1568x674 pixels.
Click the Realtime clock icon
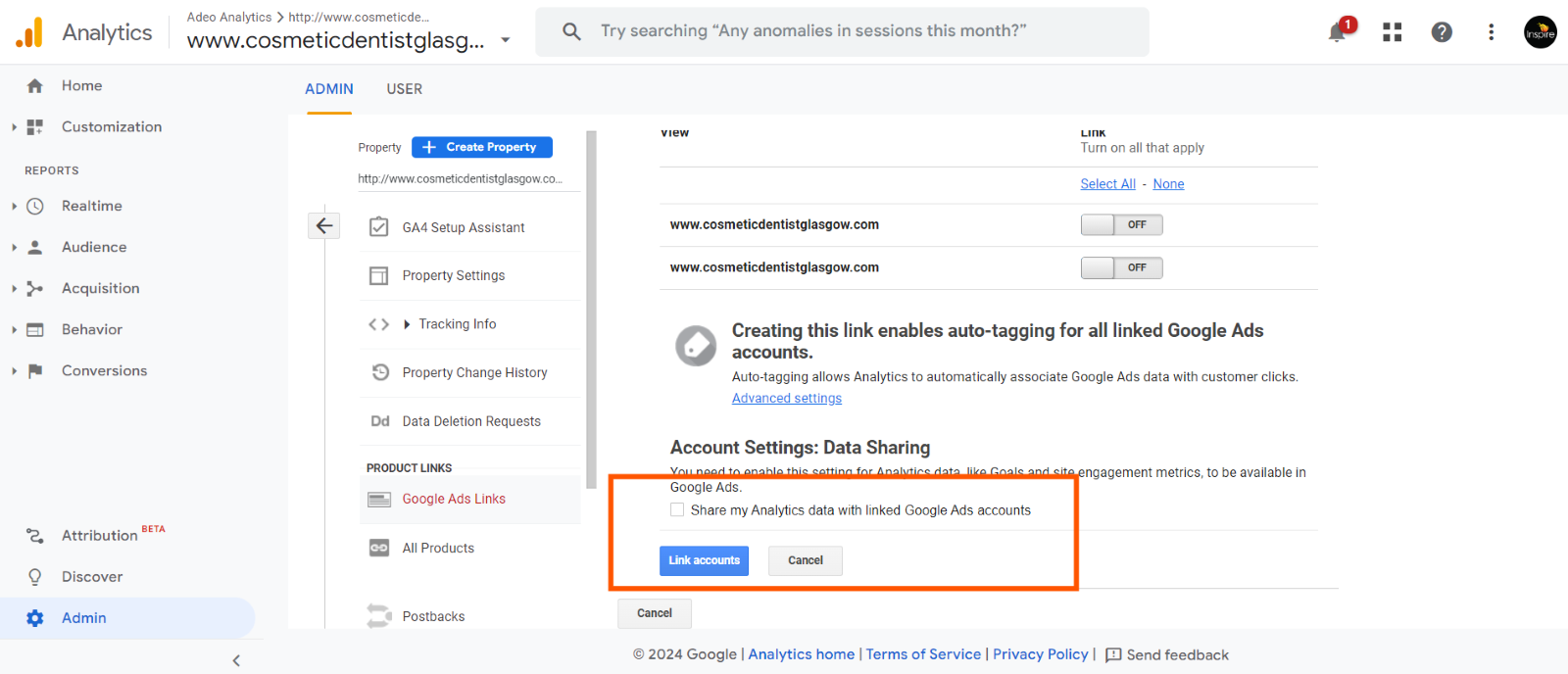[x=35, y=207]
